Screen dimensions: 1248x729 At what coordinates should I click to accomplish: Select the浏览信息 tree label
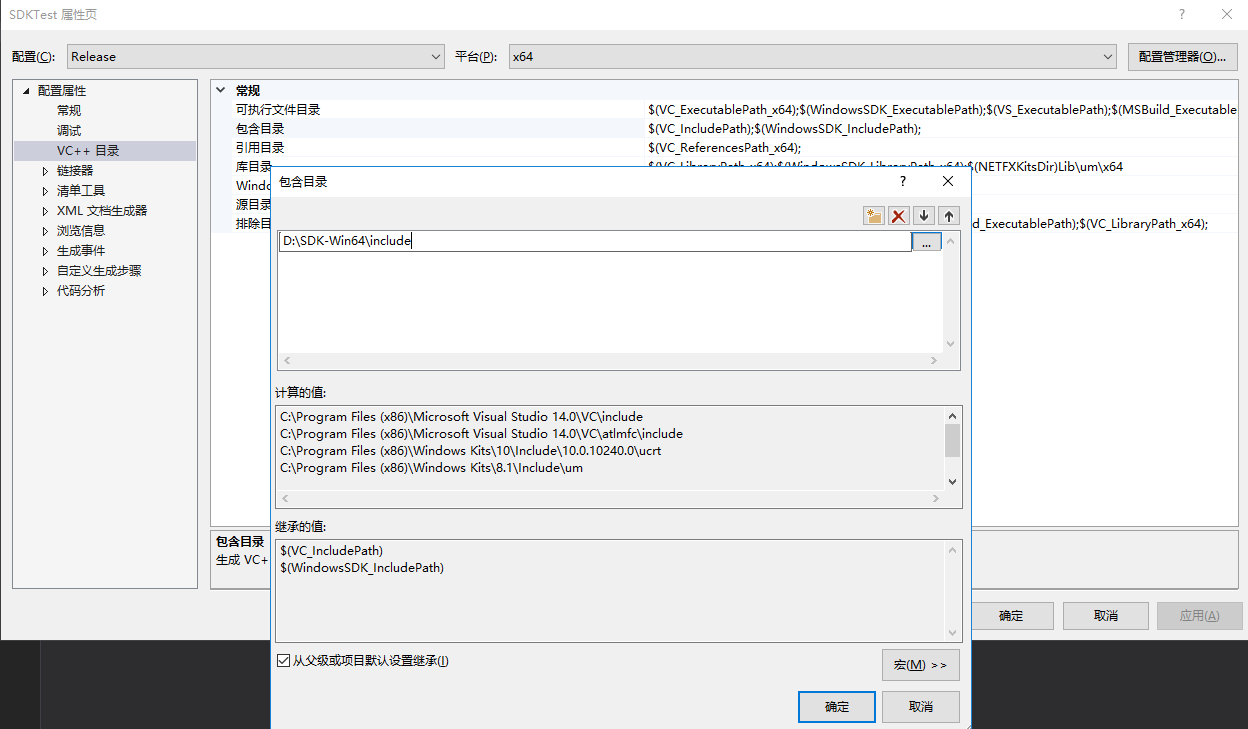coord(81,231)
